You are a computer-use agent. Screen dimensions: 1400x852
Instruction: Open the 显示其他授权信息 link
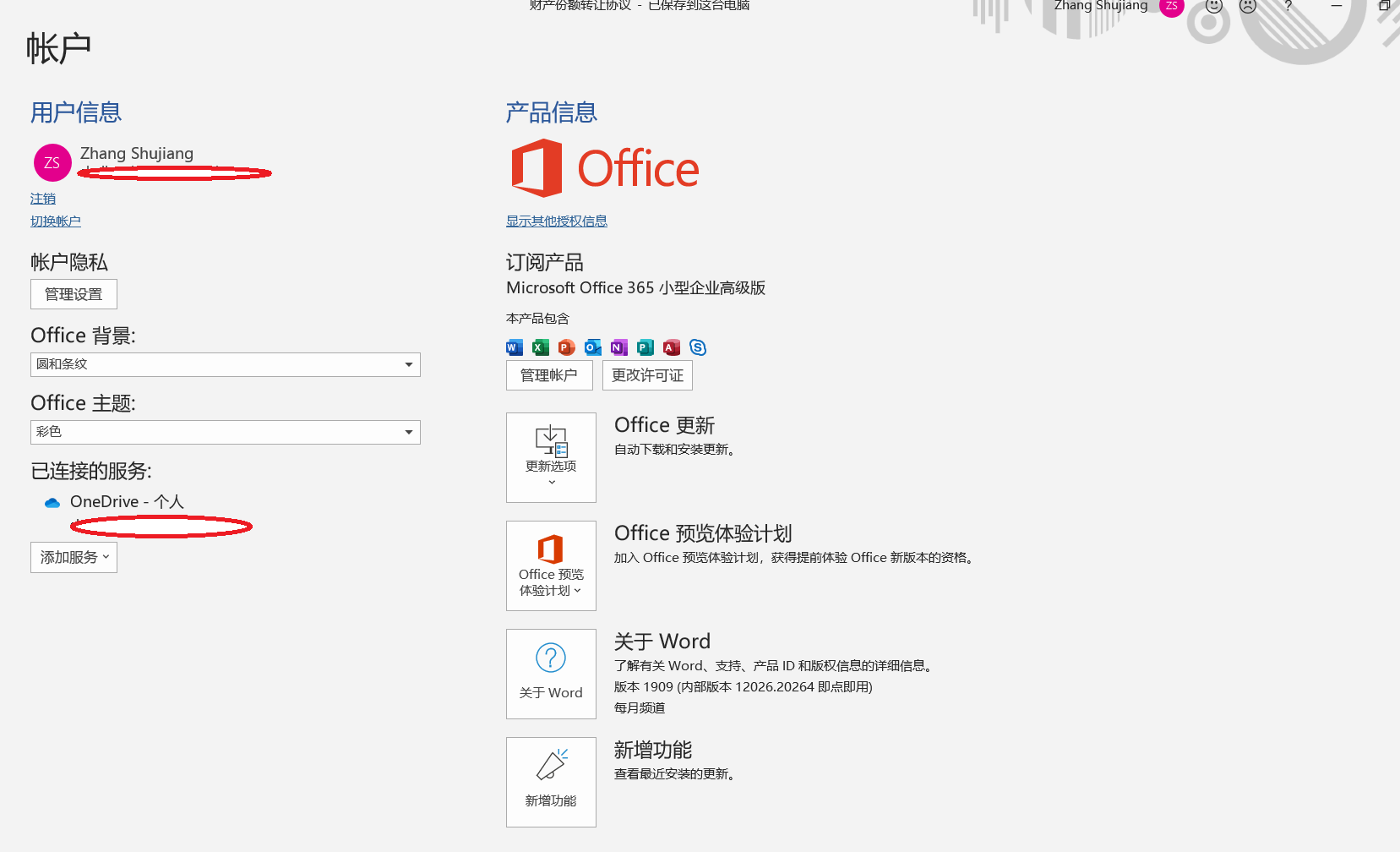557,221
